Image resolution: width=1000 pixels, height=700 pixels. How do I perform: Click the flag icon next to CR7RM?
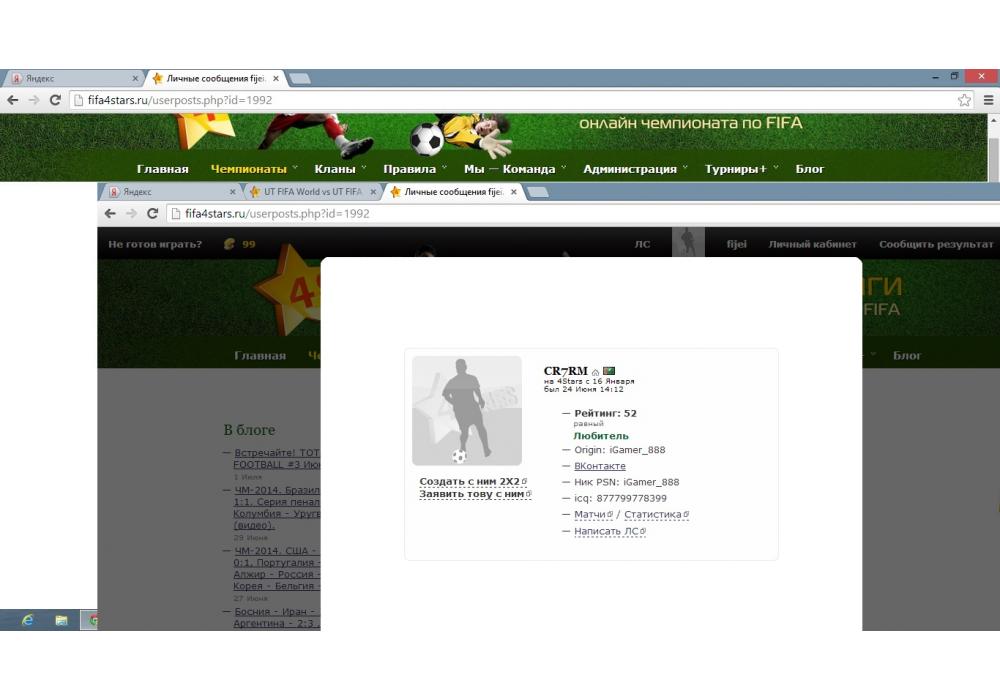(609, 371)
